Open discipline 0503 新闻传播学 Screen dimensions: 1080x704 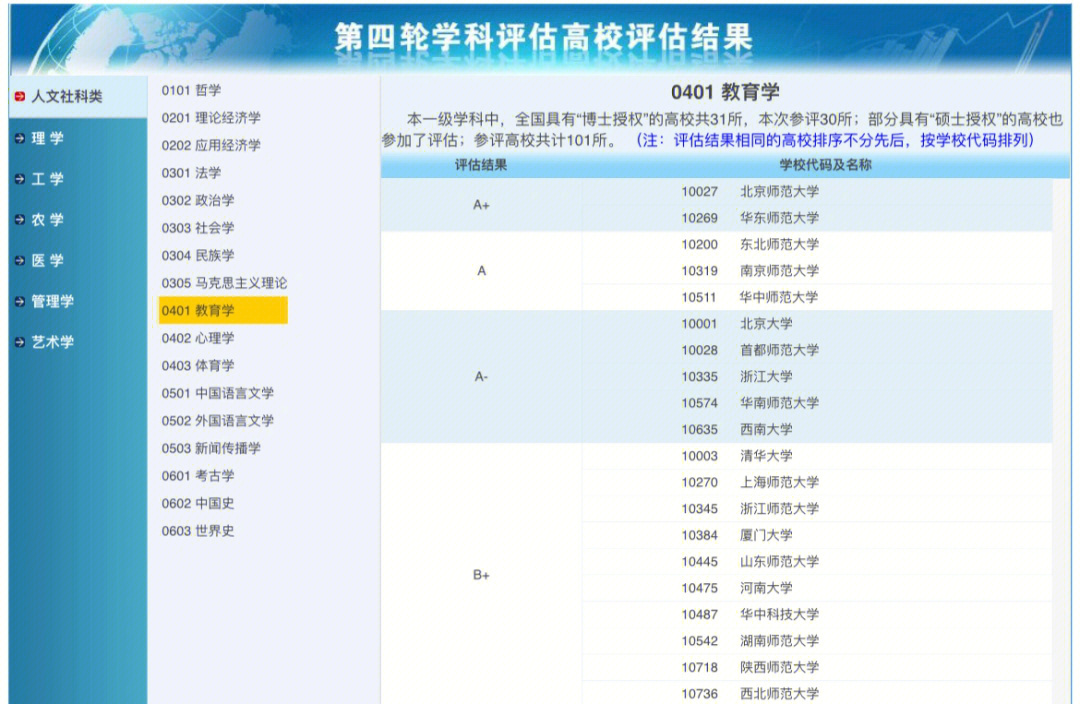coord(211,448)
